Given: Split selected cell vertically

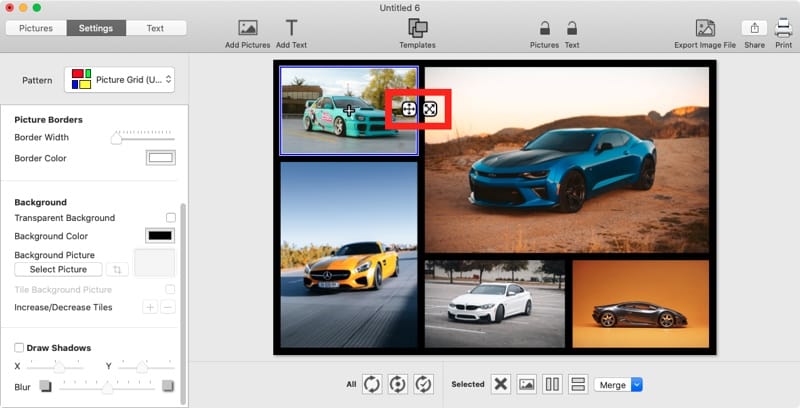Looking at the screenshot, I should tap(552, 384).
